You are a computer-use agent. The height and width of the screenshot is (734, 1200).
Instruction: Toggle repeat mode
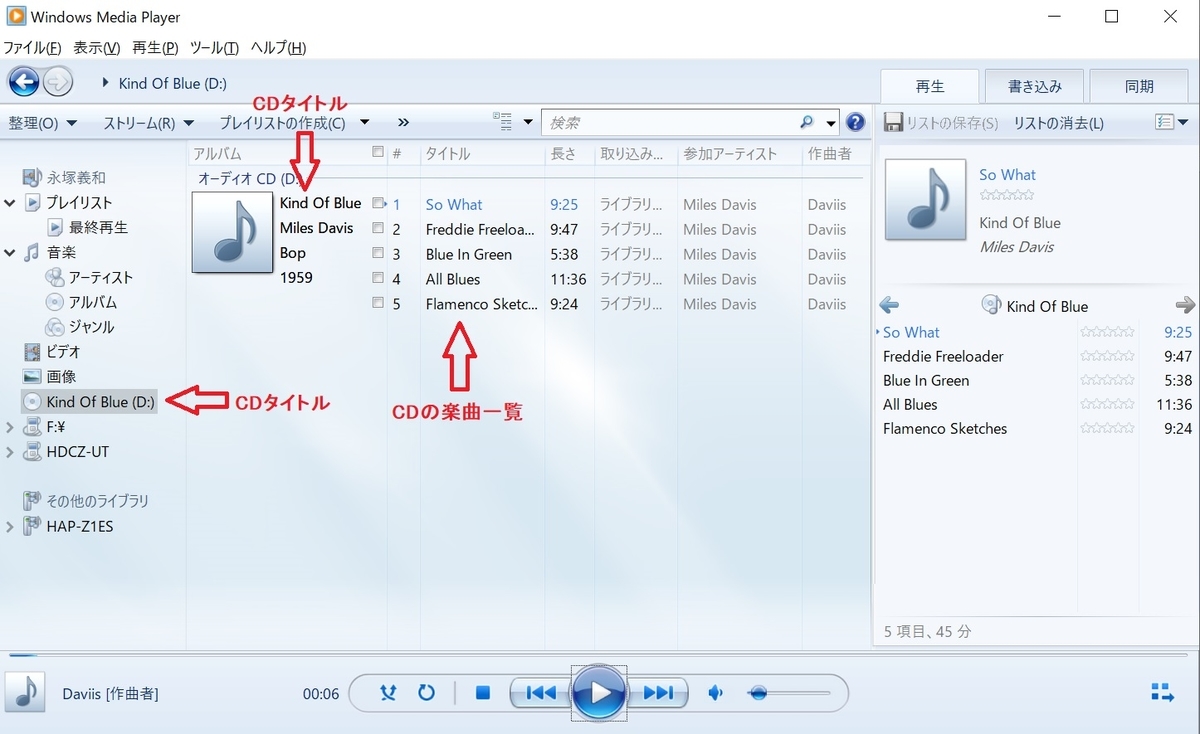click(426, 692)
